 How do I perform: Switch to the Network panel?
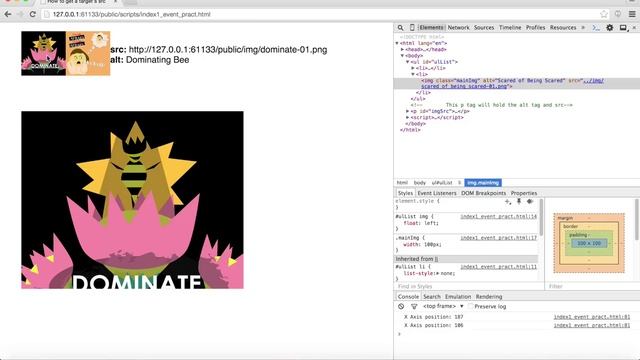[x=458, y=27]
